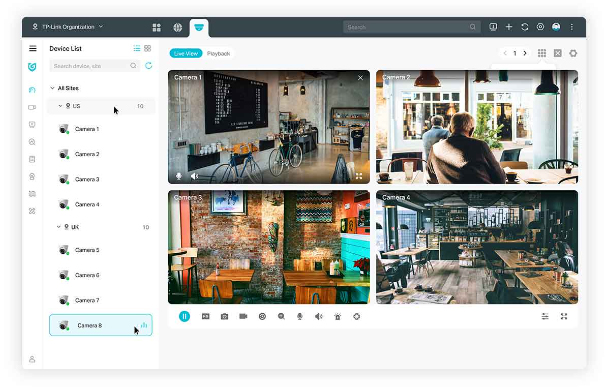This screenshot has height=390, width=605.
Task: Toggle microphone on Camera 1 tile
Action: coord(179,176)
